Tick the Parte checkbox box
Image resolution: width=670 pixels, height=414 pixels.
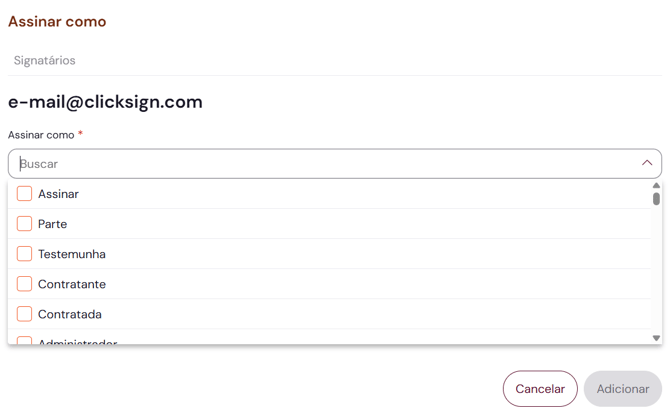click(x=25, y=224)
